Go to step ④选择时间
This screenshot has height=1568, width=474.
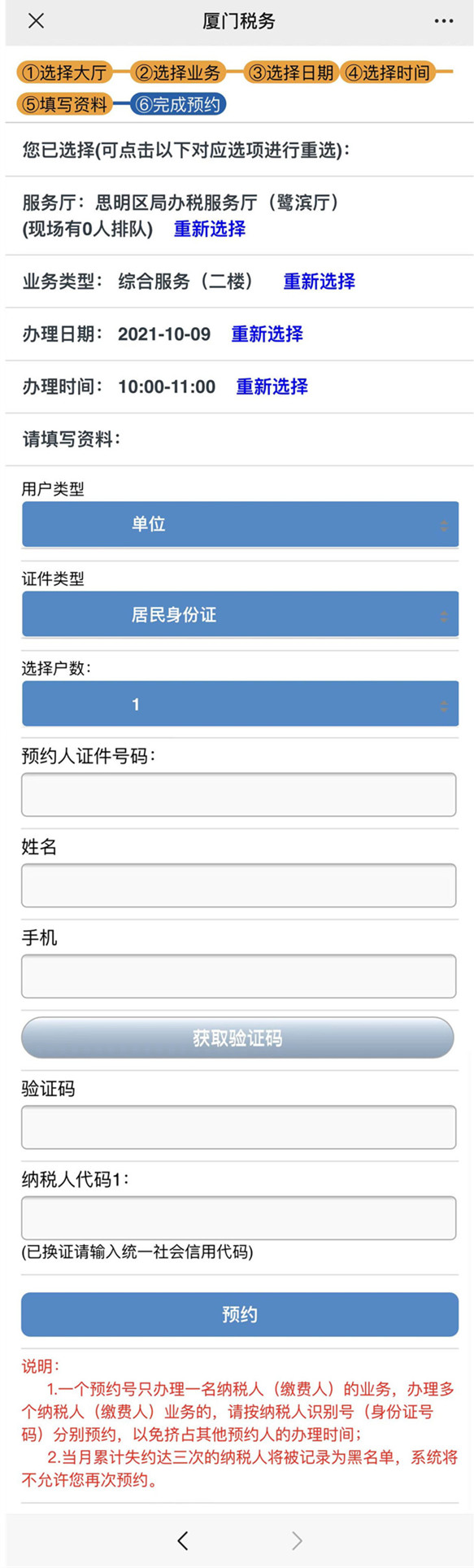coord(388,73)
